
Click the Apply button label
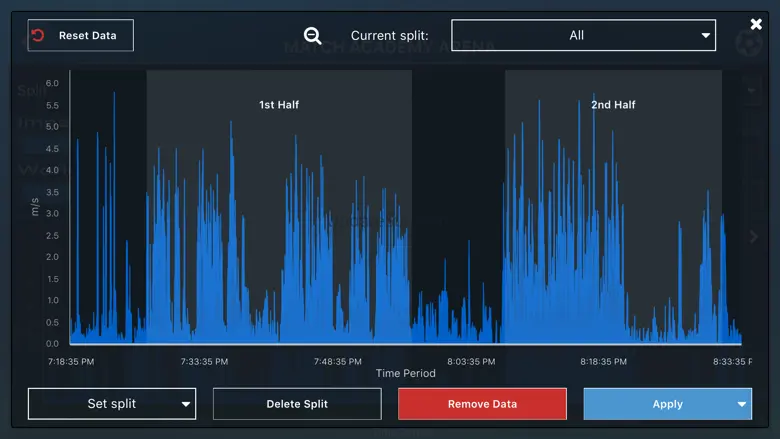tap(667, 404)
